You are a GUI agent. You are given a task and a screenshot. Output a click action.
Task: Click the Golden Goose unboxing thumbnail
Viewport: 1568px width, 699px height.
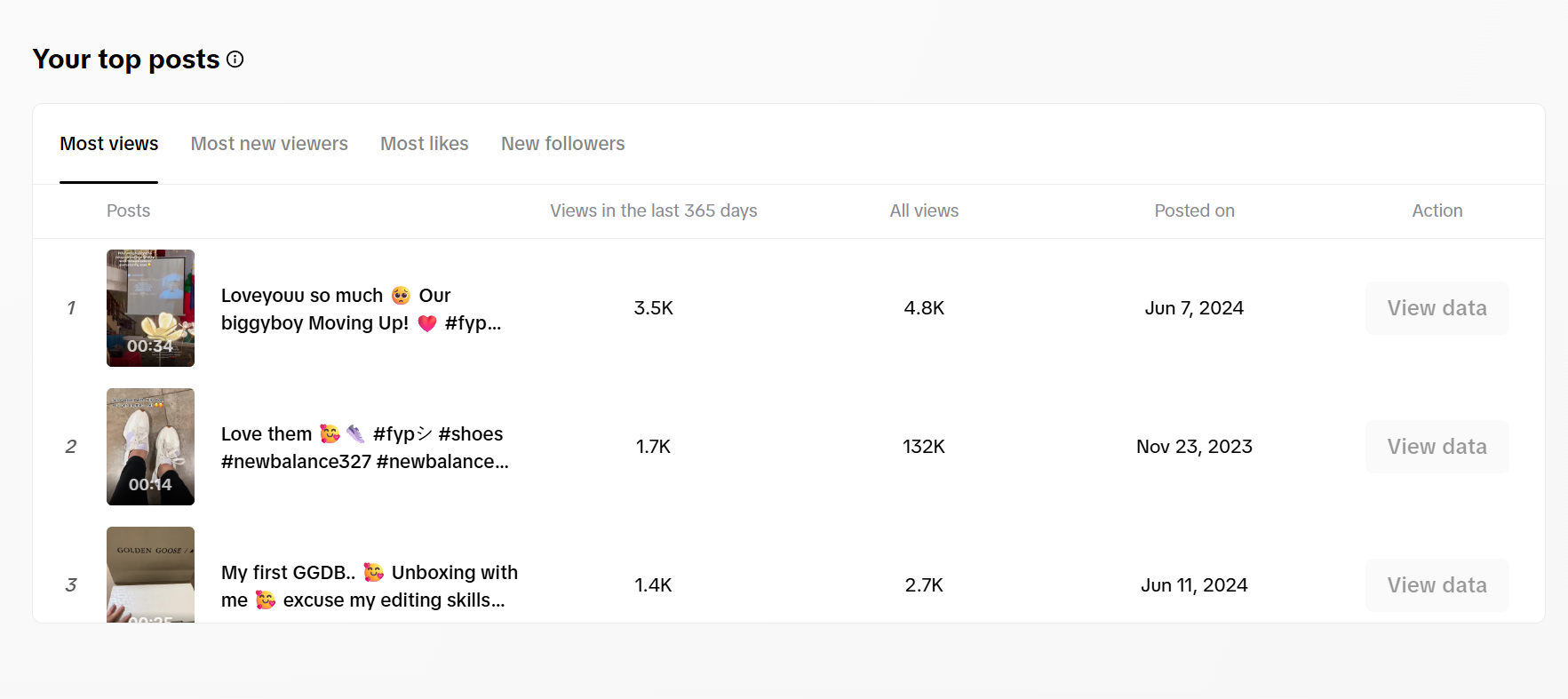point(150,575)
